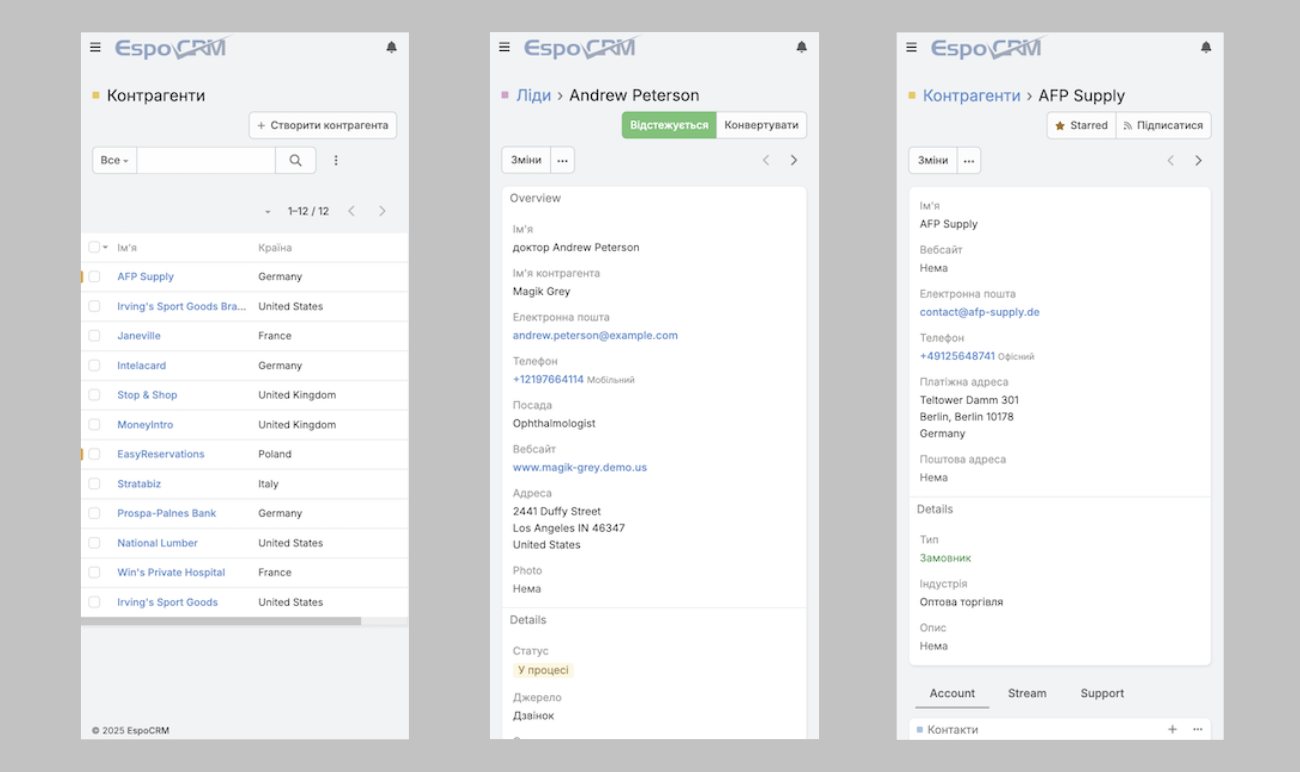Screen dimensions: 1300x772
Task: Open the Prospa-Palnes Bank account
Action: [167, 514]
